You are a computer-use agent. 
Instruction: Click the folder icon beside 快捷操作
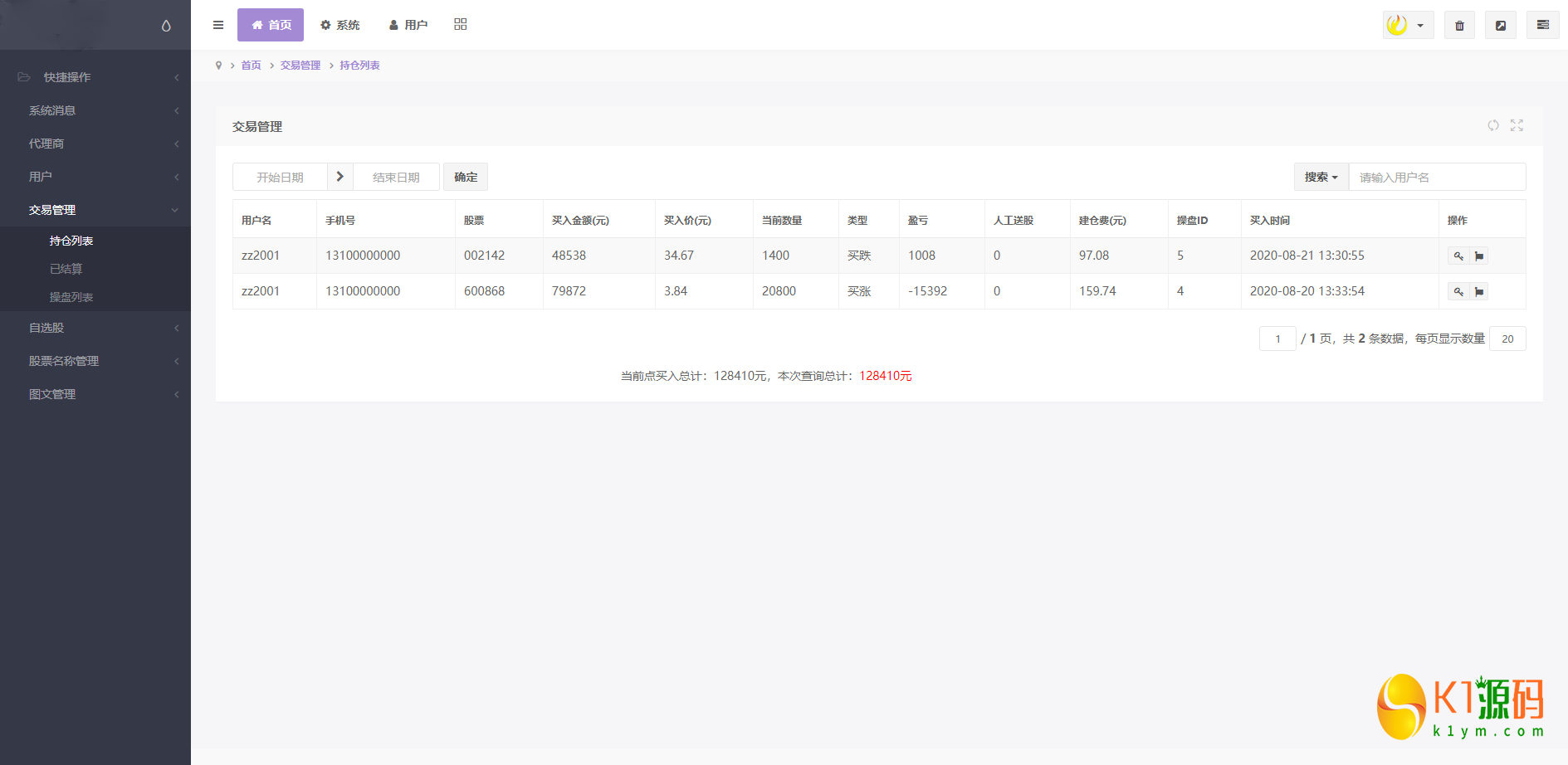tap(24, 77)
